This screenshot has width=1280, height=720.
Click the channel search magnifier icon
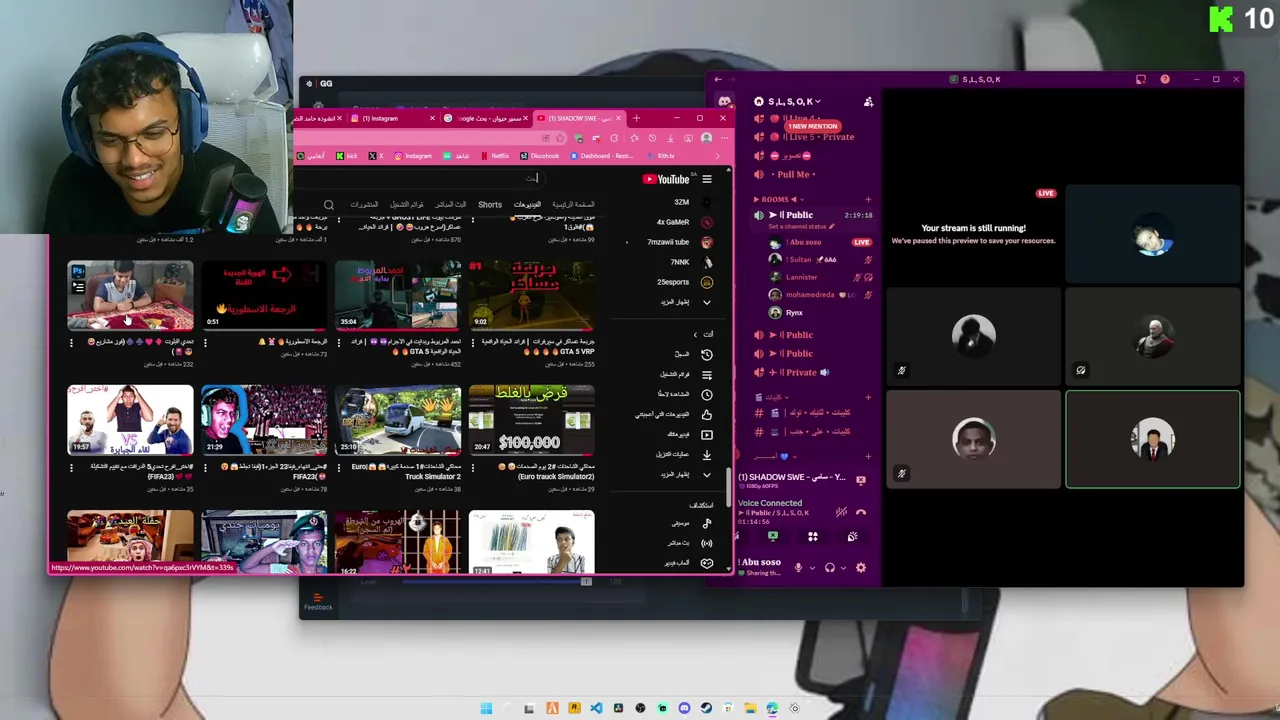328,205
